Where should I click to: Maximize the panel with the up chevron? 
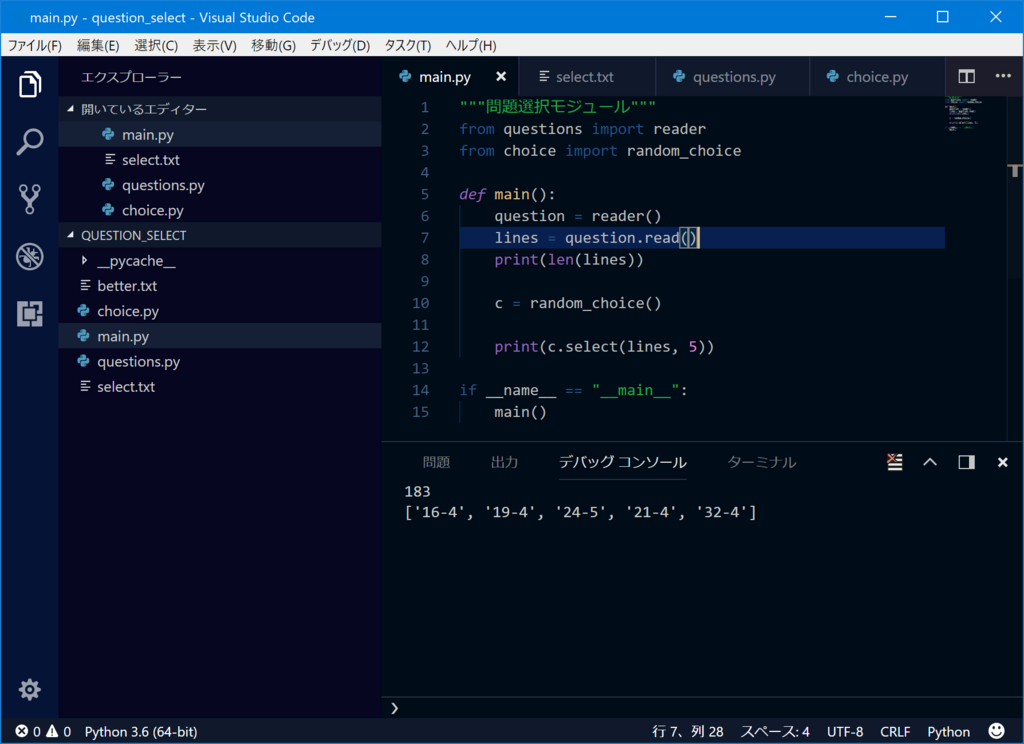click(x=930, y=462)
